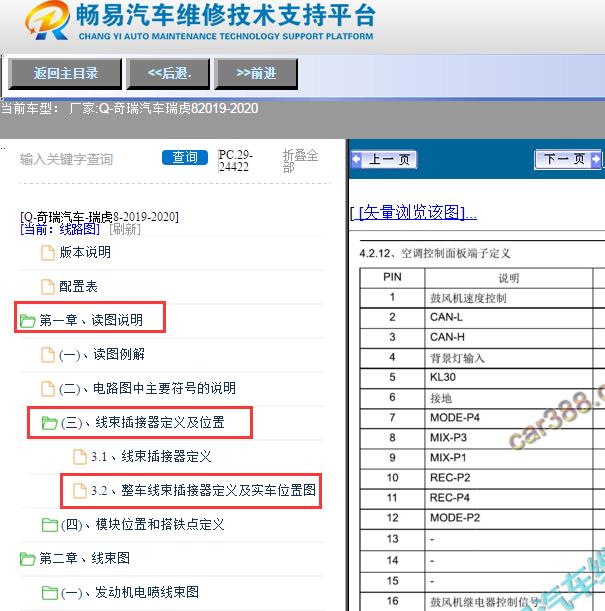Expand (一)、发动机电喷线束图 folder
This screenshot has height=611, width=605.
pyautogui.click(x=130, y=592)
